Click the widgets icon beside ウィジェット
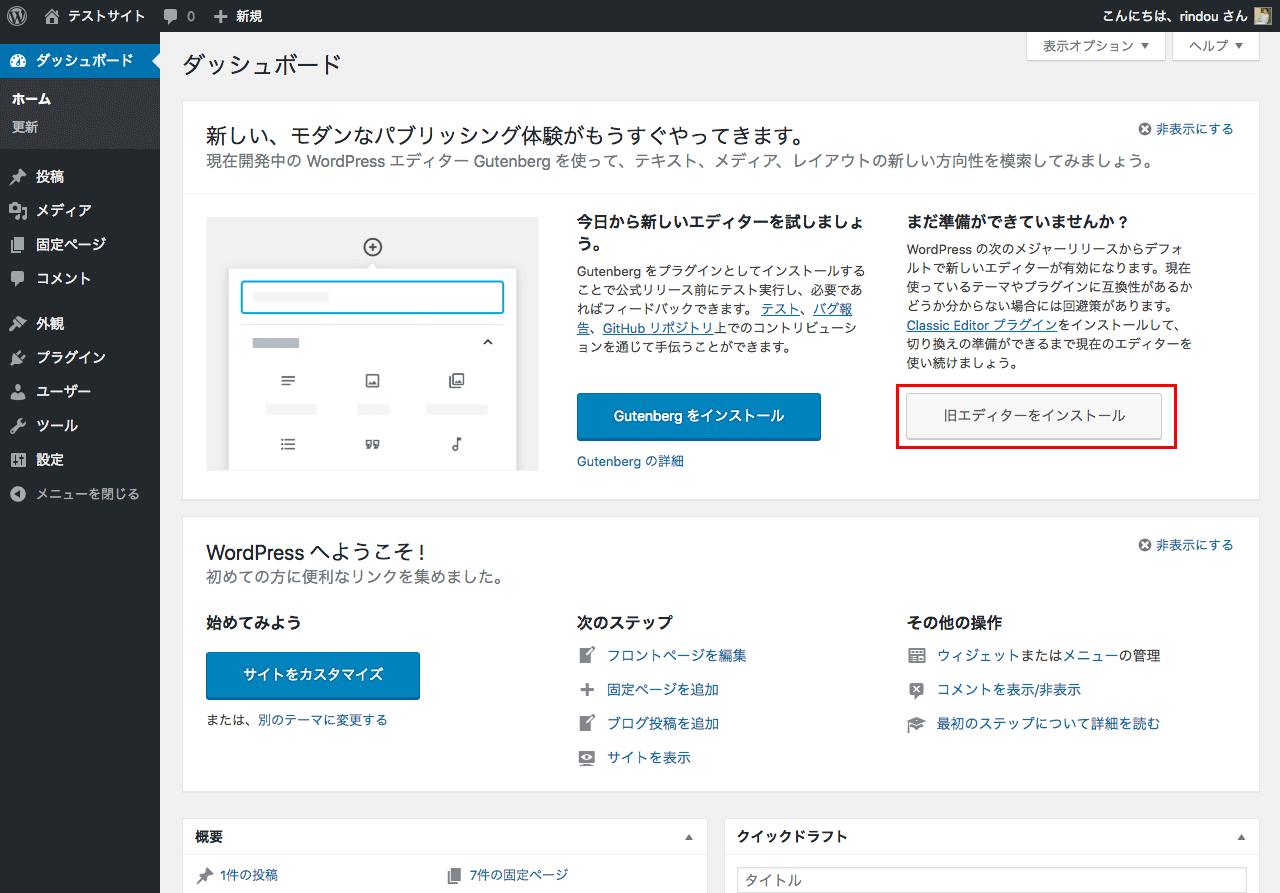Screen dimensions: 1280x893 coord(917,656)
